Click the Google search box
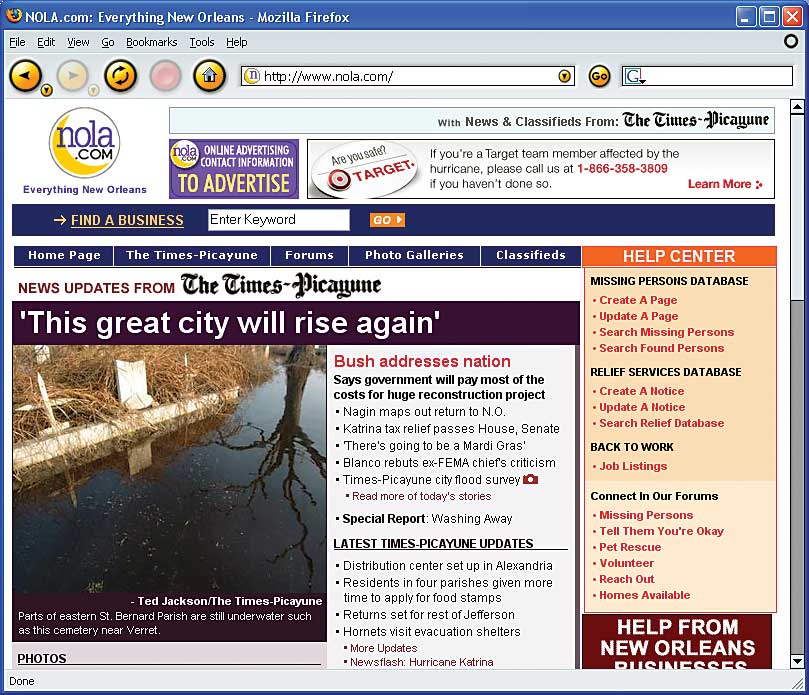The height and width of the screenshot is (695, 809). click(707, 76)
